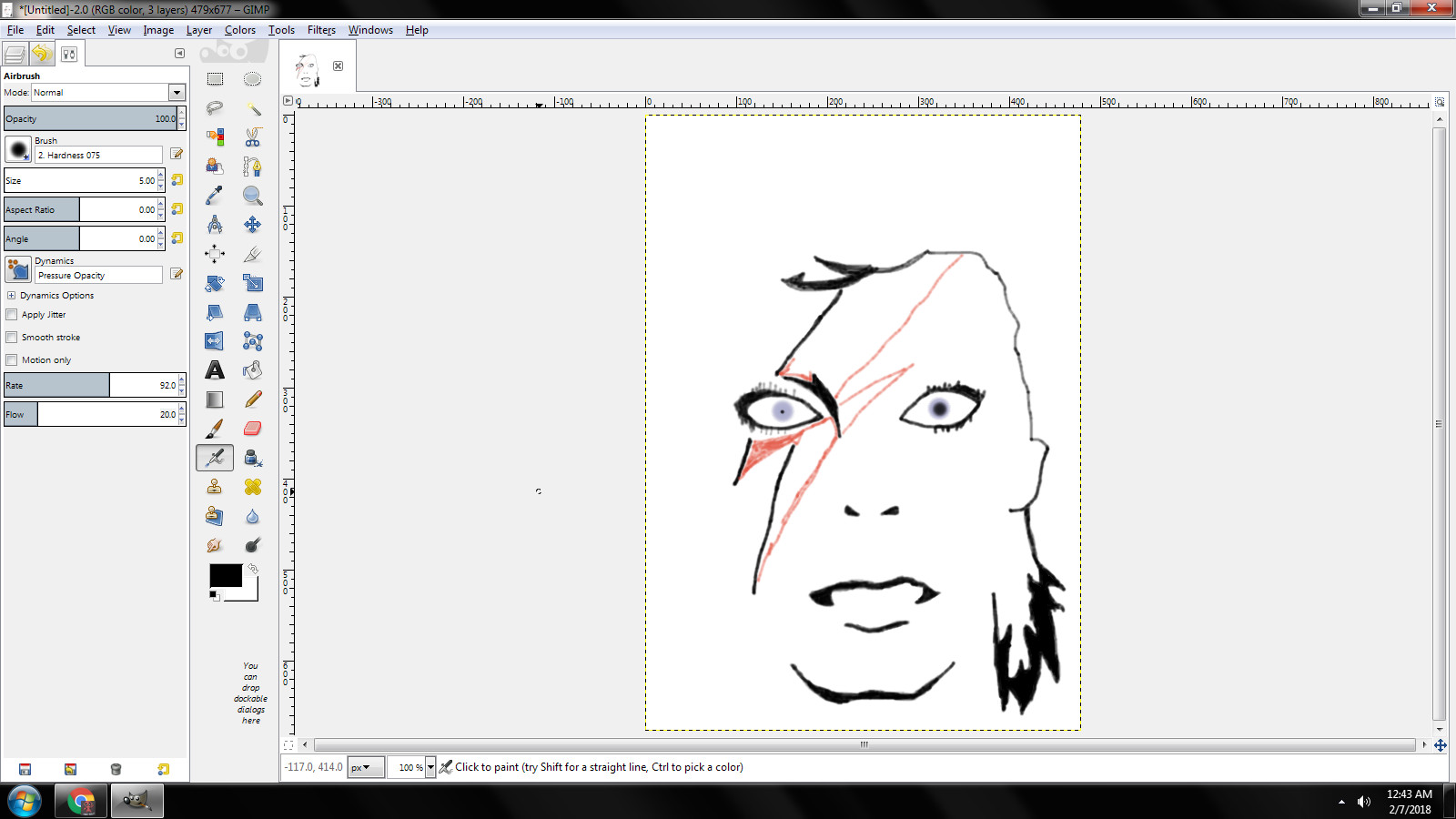The width and height of the screenshot is (1456, 819).
Task: Enable the Motion only checkbox
Action: [12, 360]
